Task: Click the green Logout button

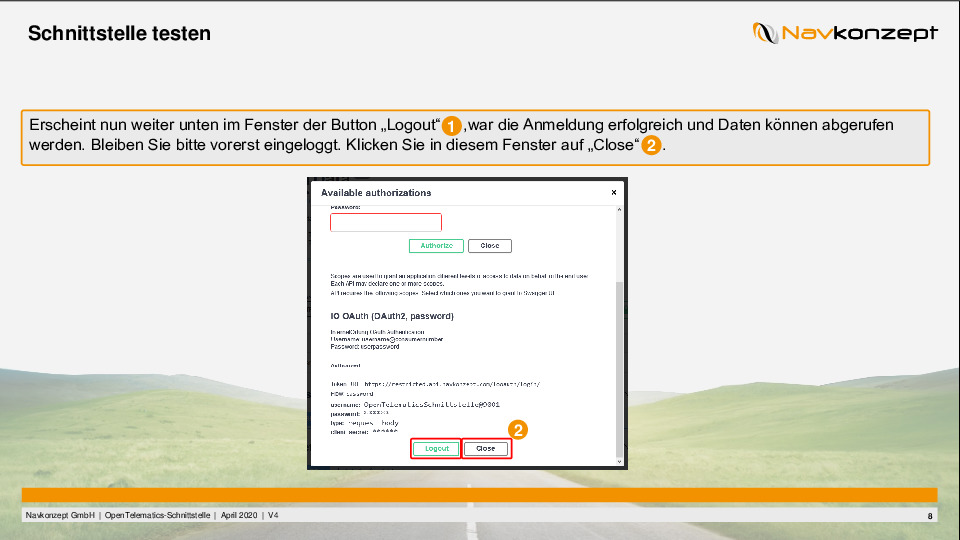Action: [436, 449]
